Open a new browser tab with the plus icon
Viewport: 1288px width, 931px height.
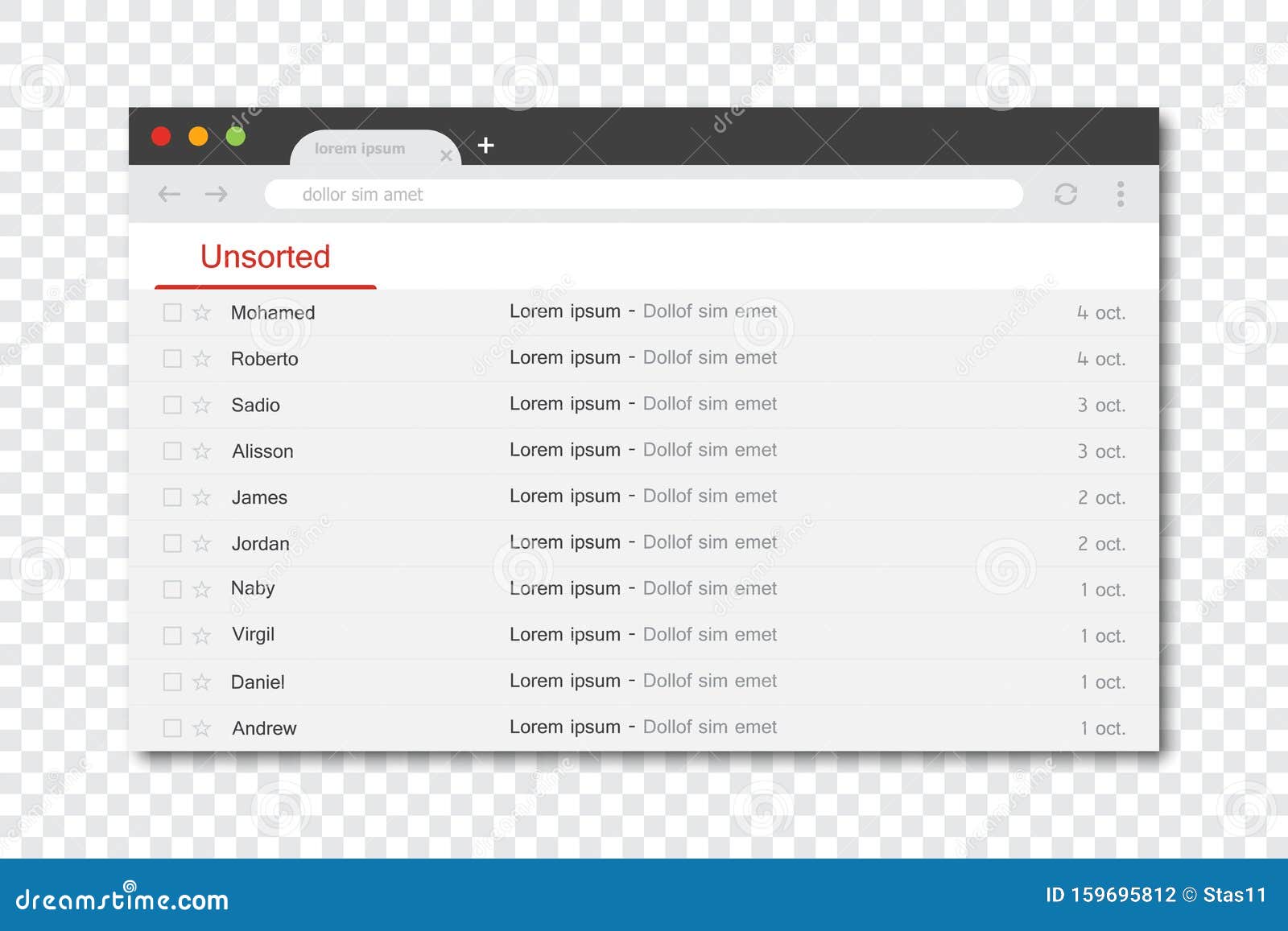point(485,146)
